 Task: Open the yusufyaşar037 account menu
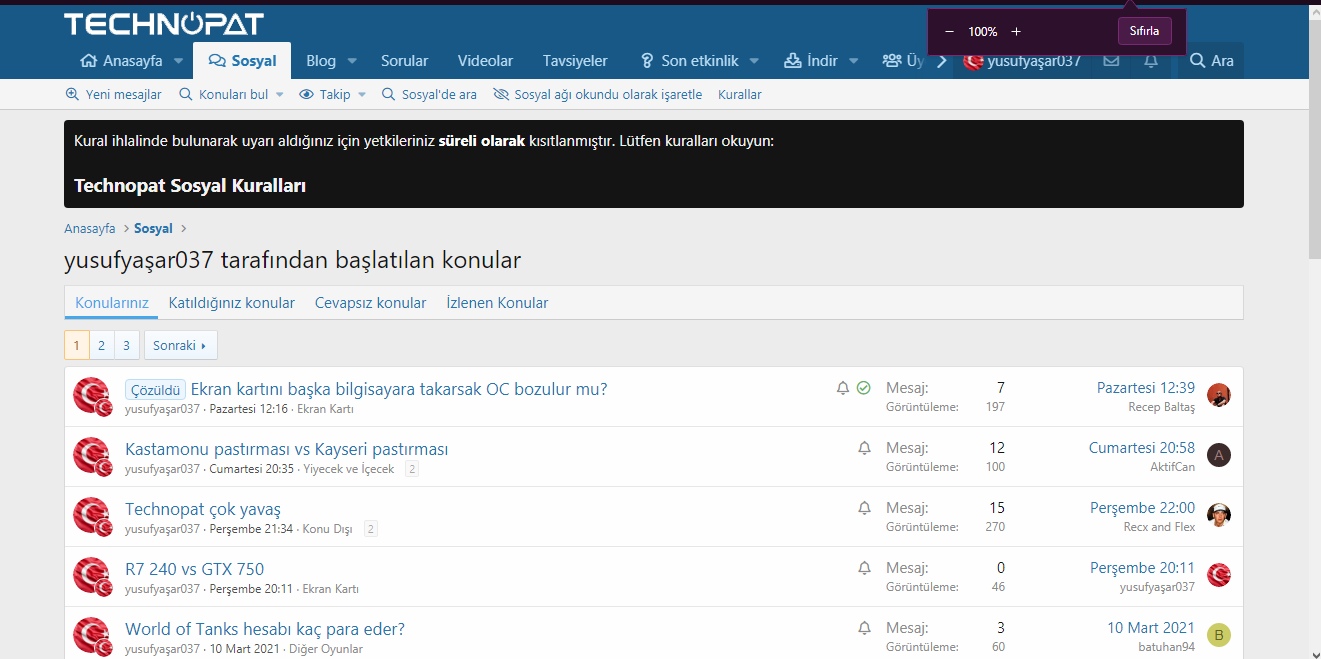1022,61
